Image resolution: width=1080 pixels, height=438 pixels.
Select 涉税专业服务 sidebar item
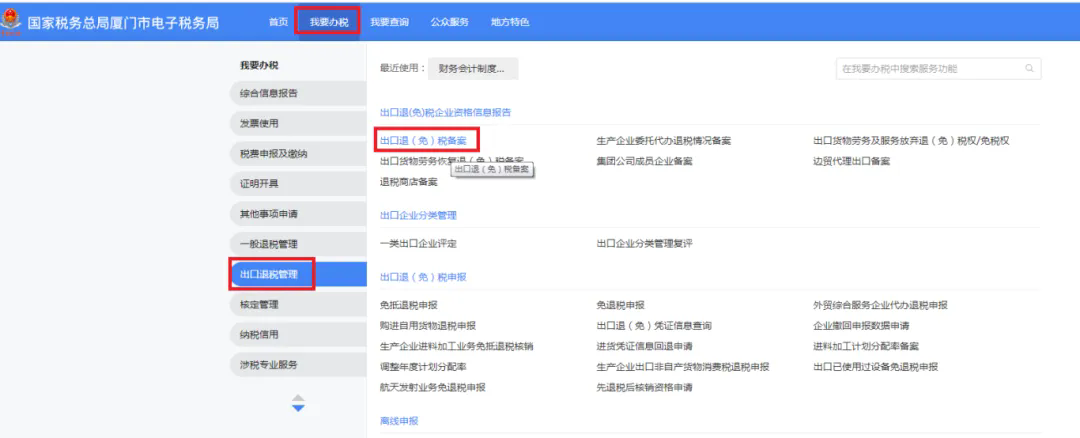tap(298, 364)
